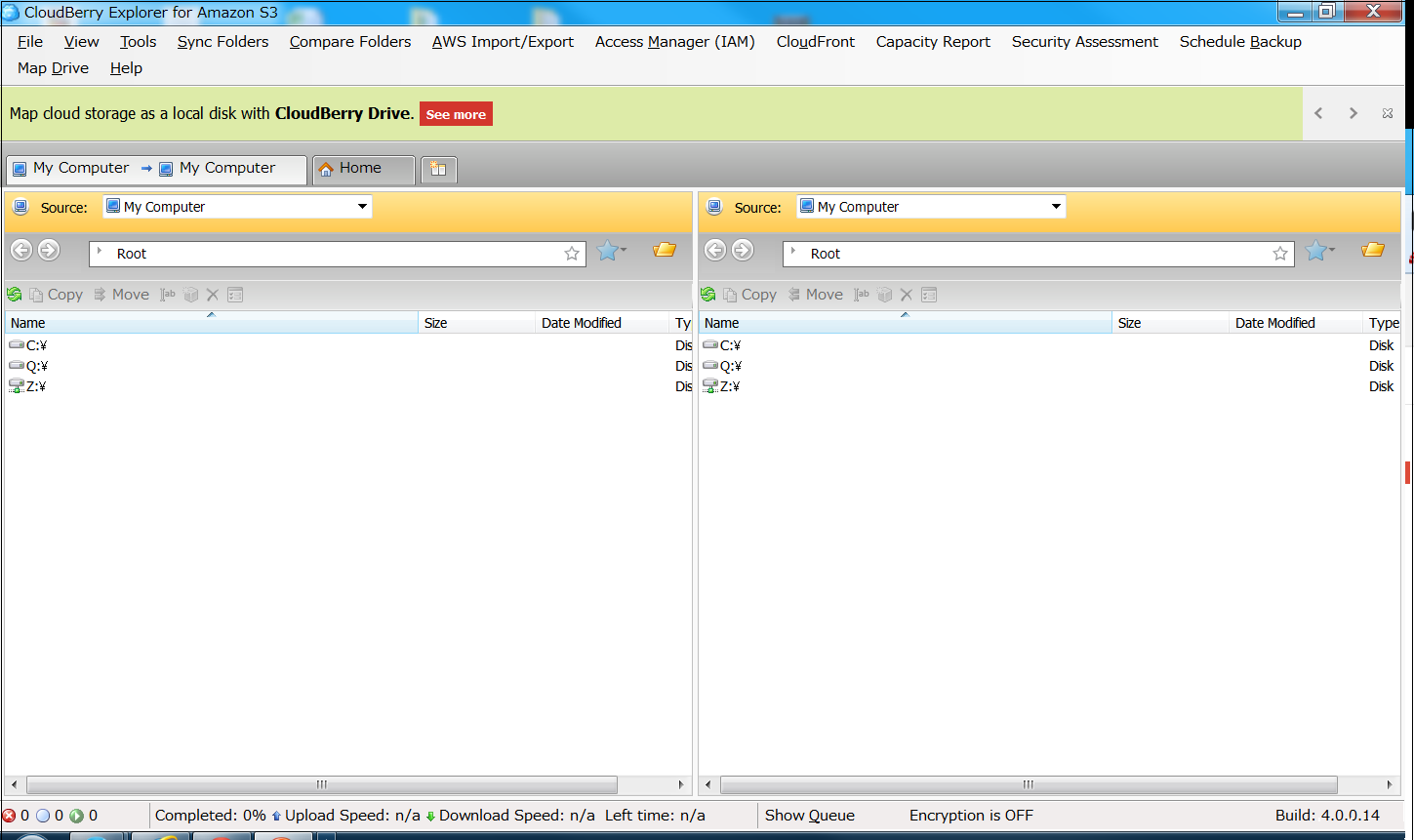This screenshot has width=1414, height=840.
Task: Open the new tab icon beside Home
Action: pos(438,169)
